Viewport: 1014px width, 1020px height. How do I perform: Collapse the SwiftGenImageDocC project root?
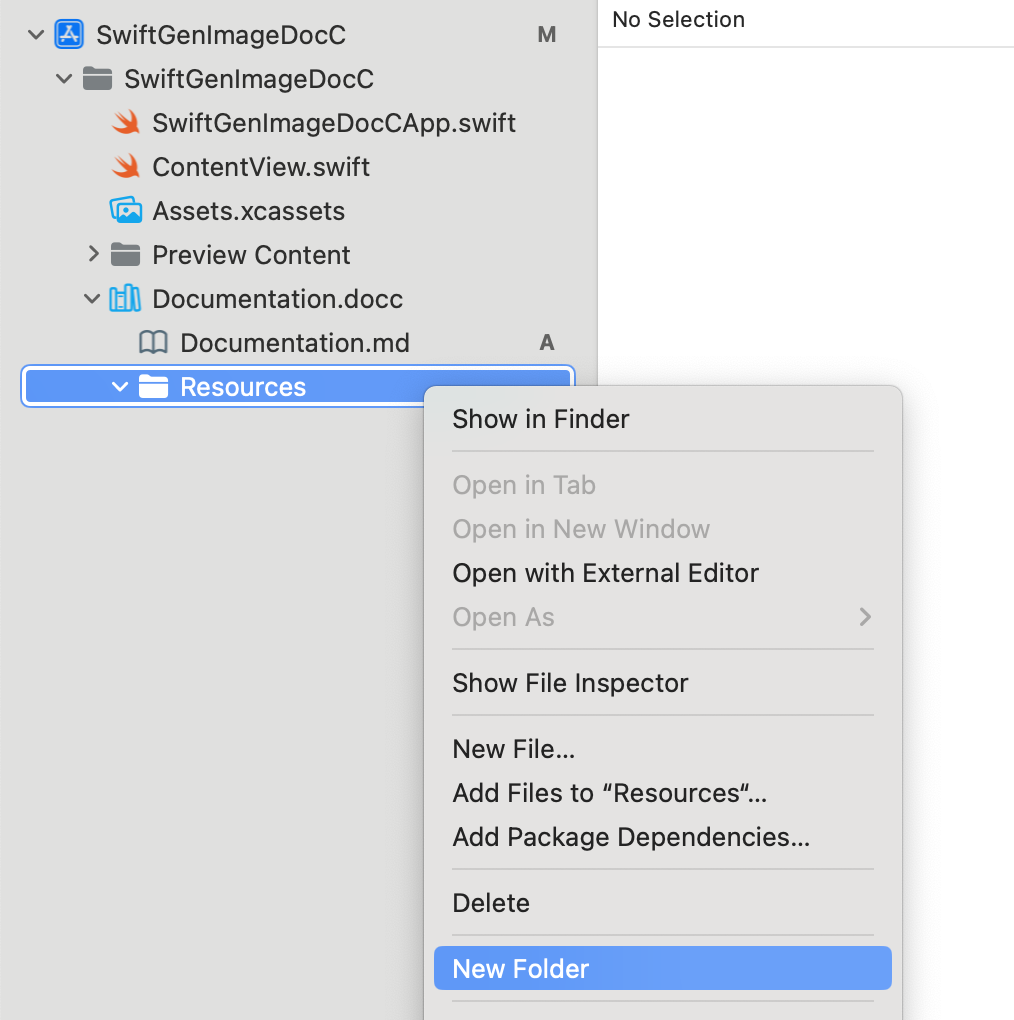pyautogui.click(x=37, y=35)
